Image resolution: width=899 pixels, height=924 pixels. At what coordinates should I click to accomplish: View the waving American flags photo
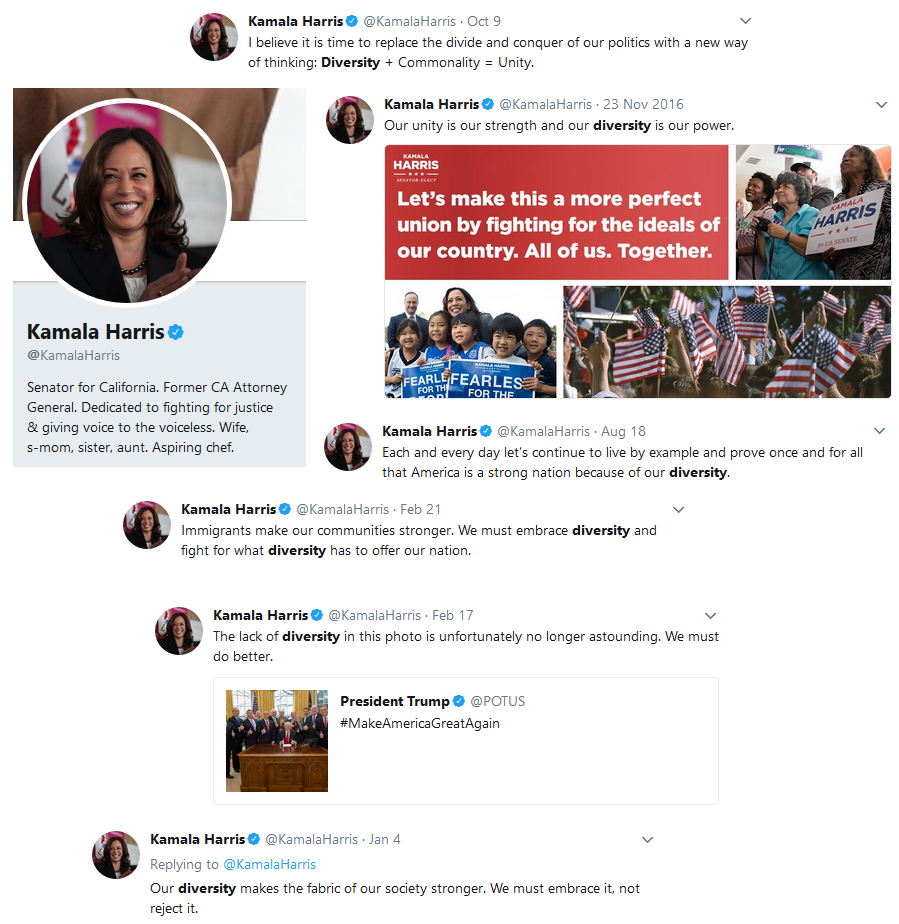(x=727, y=342)
